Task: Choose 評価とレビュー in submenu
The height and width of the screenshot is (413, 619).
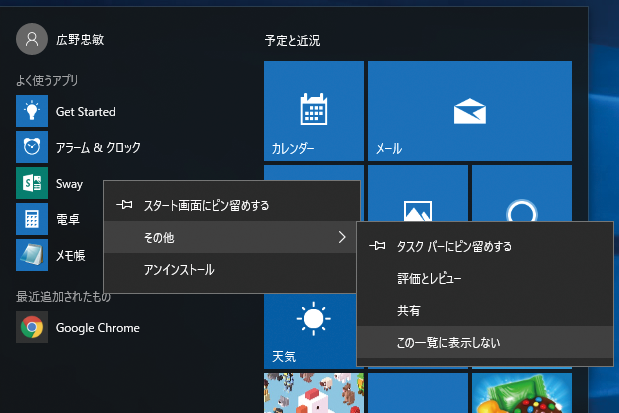Action: point(485,278)
